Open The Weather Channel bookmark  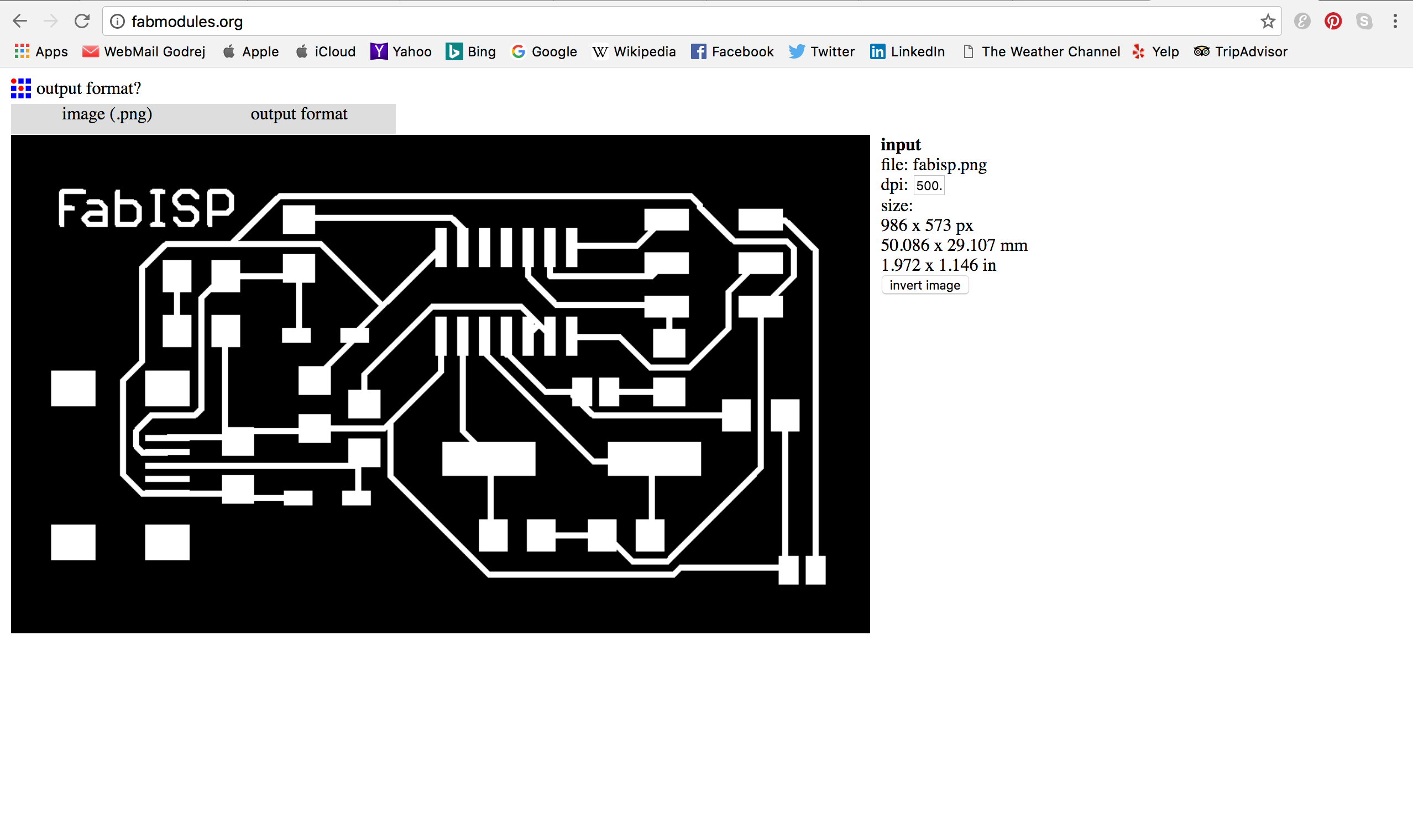tap(1042, 51)
